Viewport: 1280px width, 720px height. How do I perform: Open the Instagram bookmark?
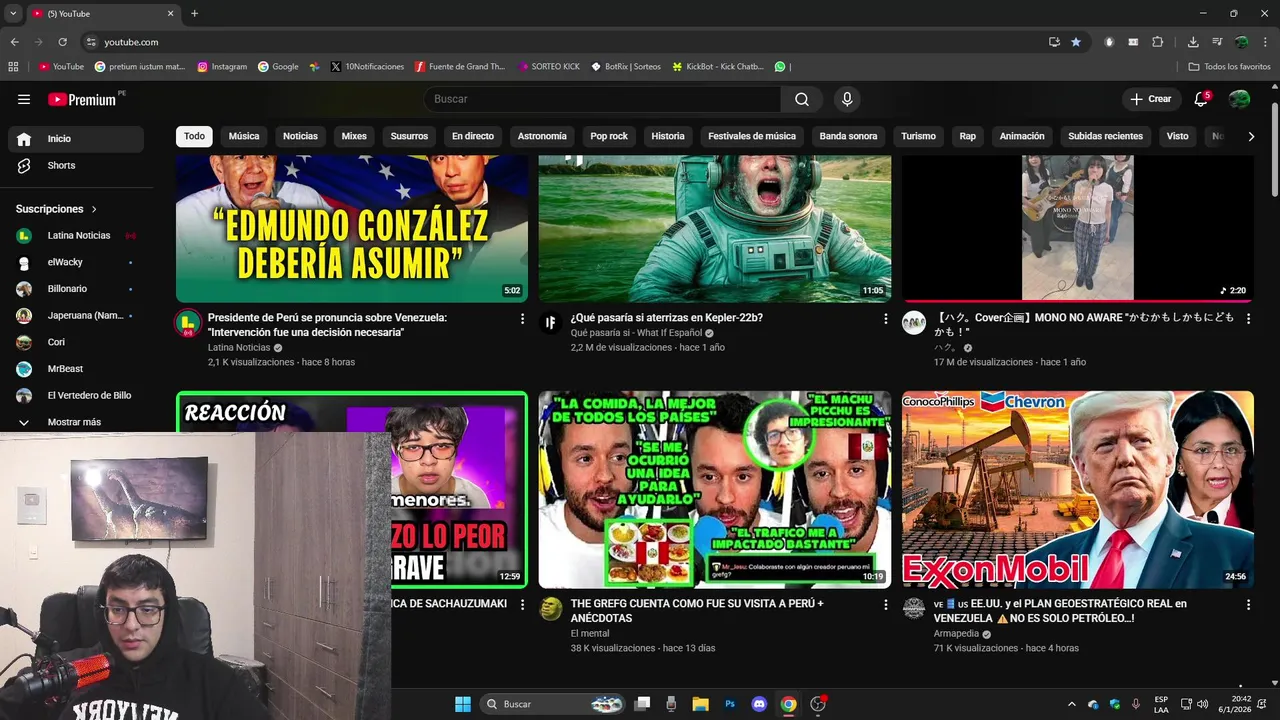[221, 67]
